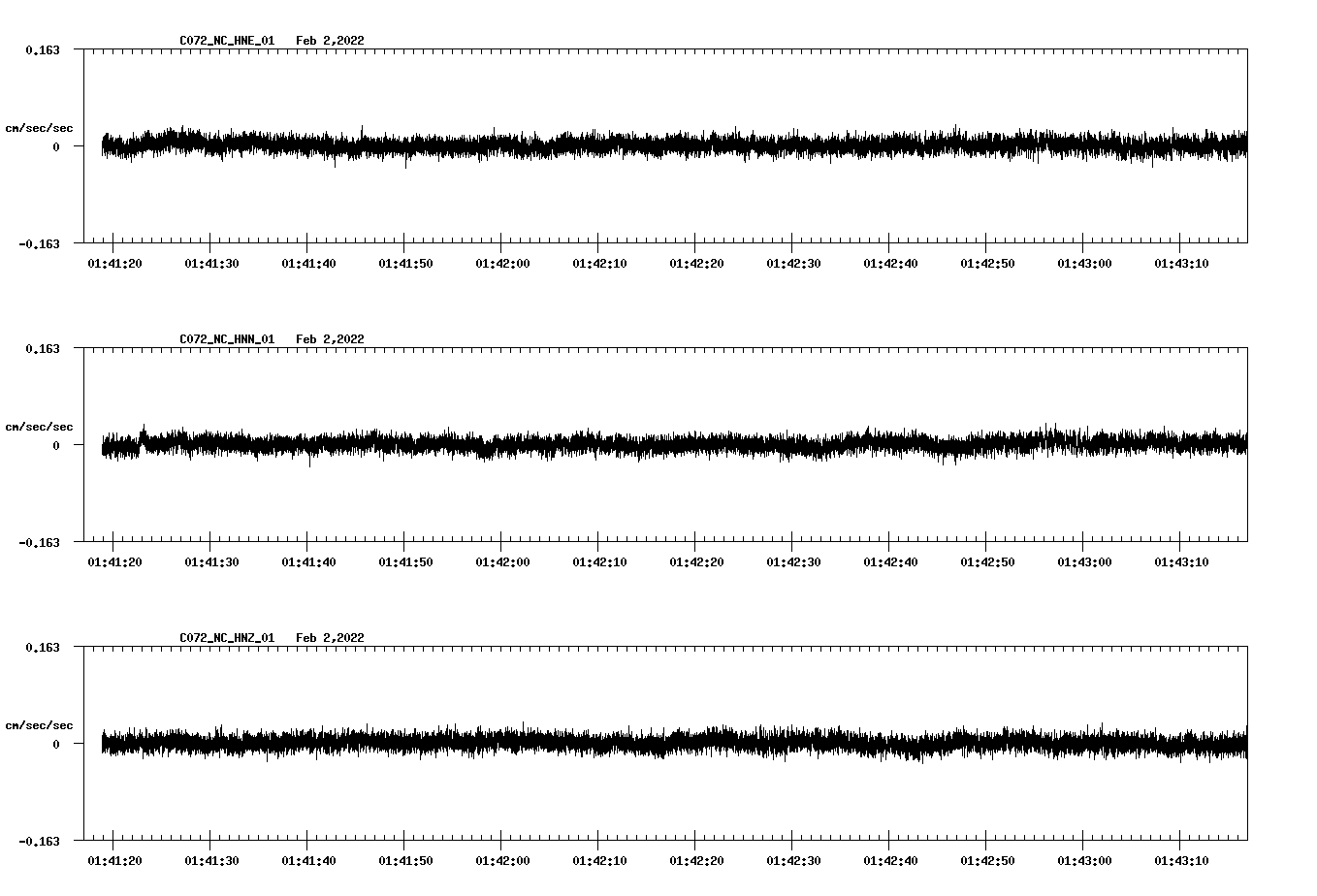This screenshot has height=896, width=1317.
Task: Click the 0.163 upper limit on HNE axis
Action: 42,49
